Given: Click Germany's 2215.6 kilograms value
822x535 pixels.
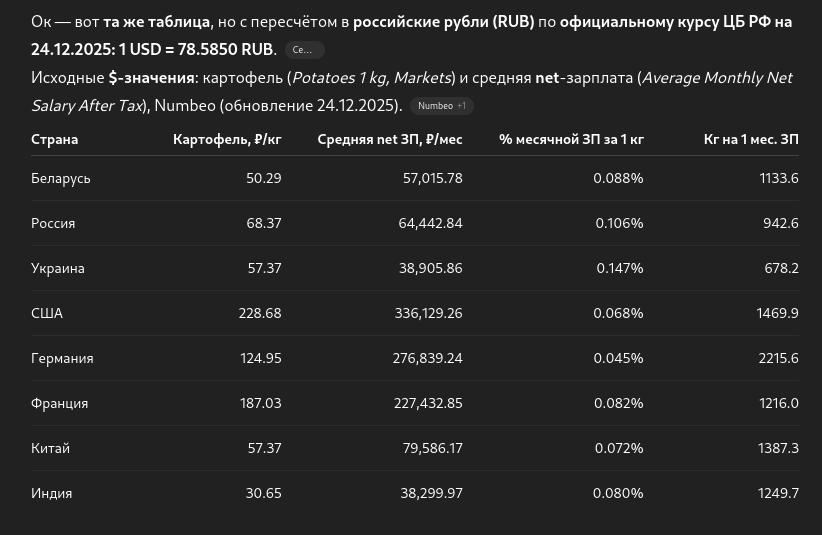Looking at the screenshot, I should tap(778, 358).
